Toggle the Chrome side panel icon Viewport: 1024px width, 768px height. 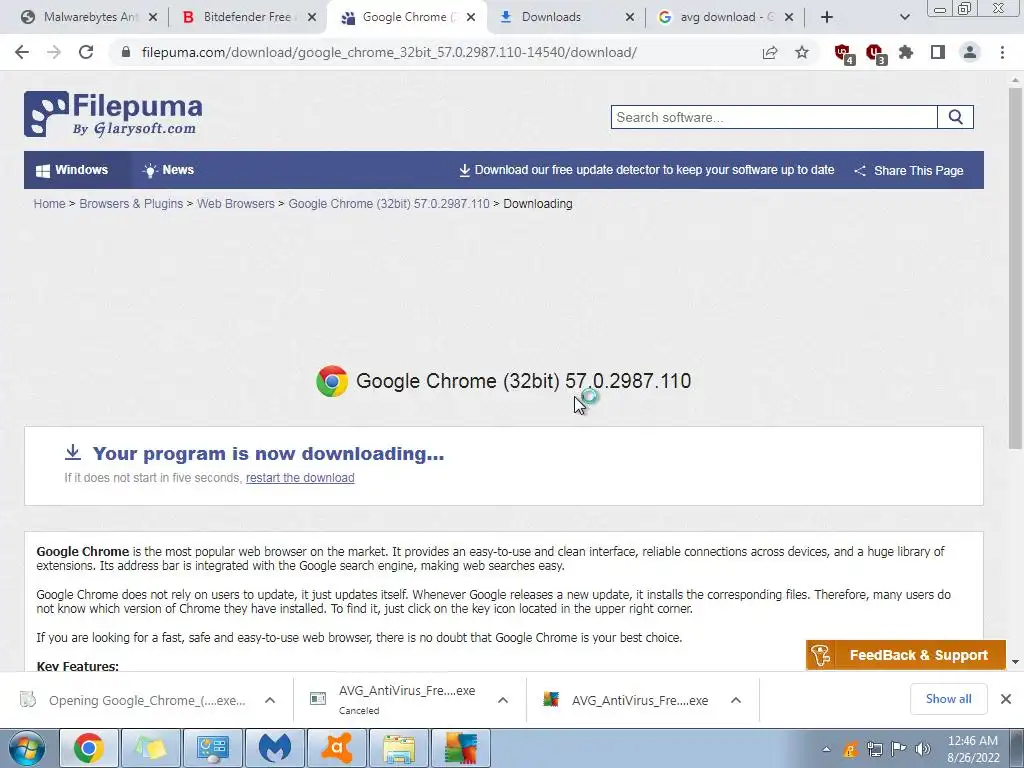(938, 52)
